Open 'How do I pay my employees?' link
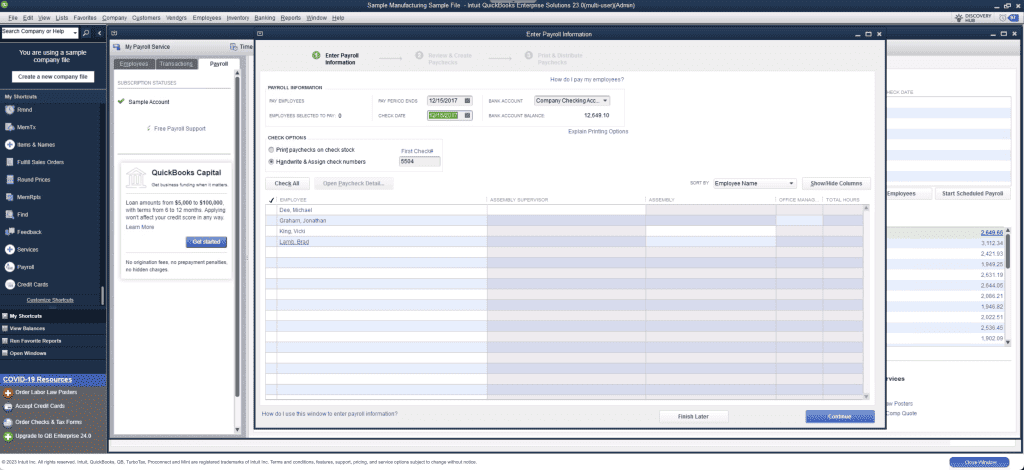This screenshot has height=470, width=1024. [586, 80]
